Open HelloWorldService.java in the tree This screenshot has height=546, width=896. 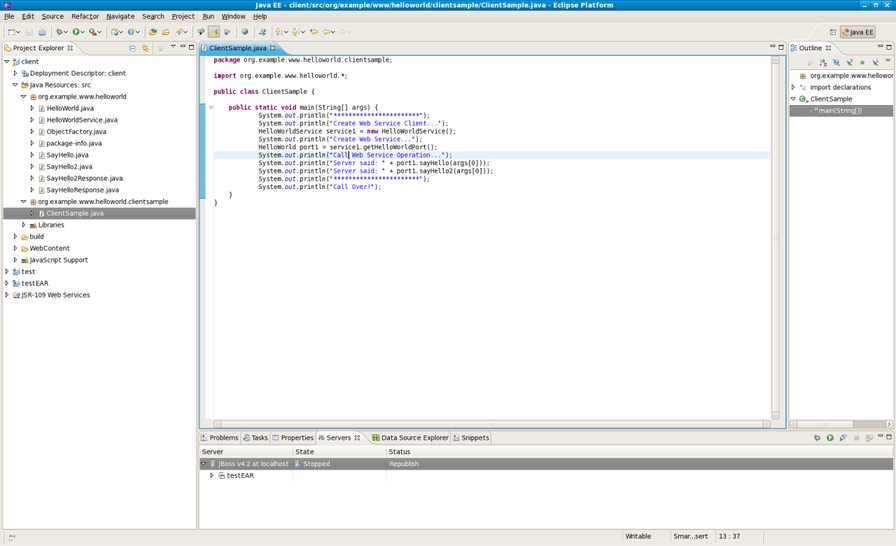[81, 120]
